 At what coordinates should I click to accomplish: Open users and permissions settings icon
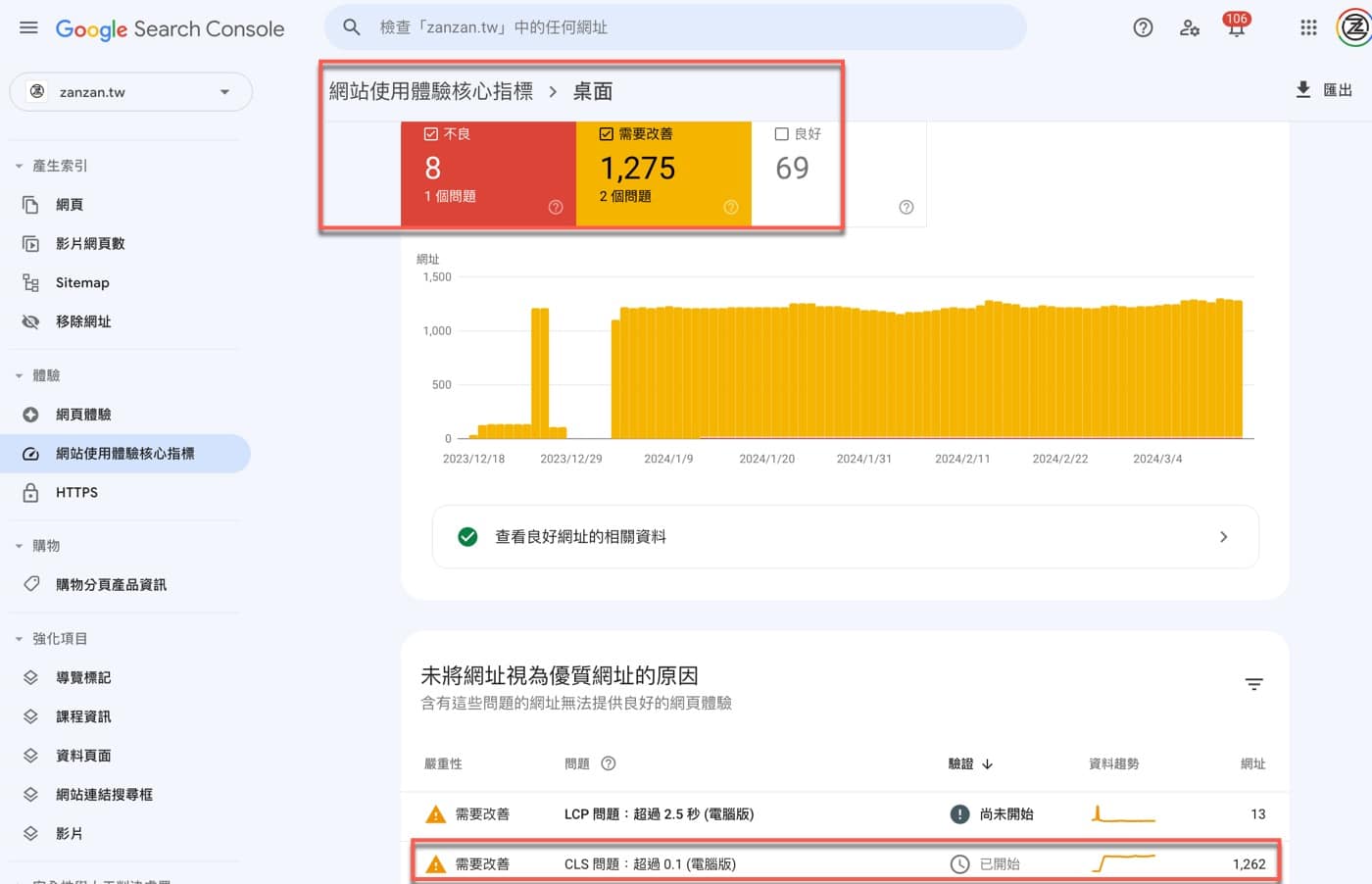(x=1190, y=27)
